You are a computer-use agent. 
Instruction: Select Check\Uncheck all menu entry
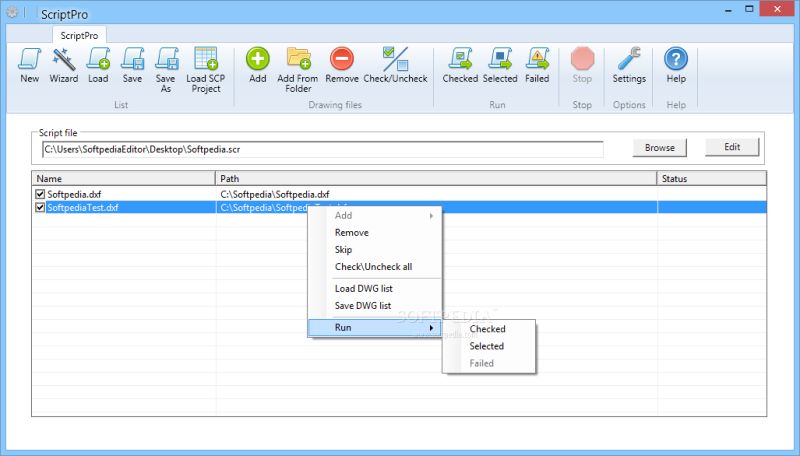tap(375, 267)
